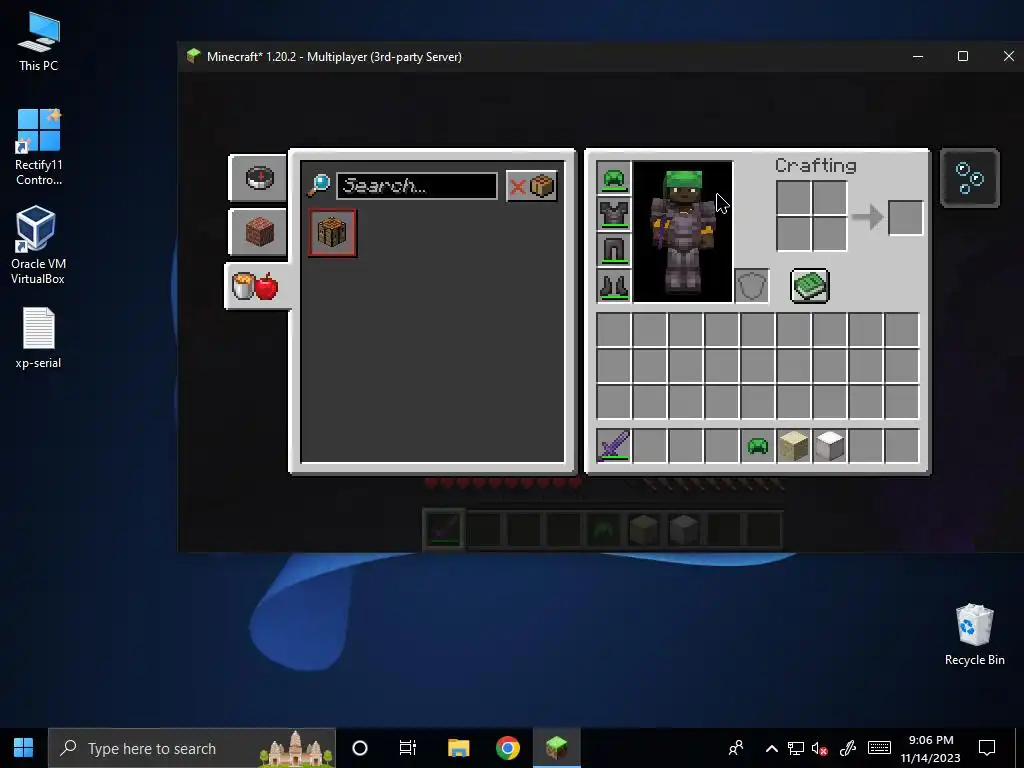This screenshot has height=768, width=1024.
Task: Select the This PC desktop icon
Action: [x=38, y=42]
